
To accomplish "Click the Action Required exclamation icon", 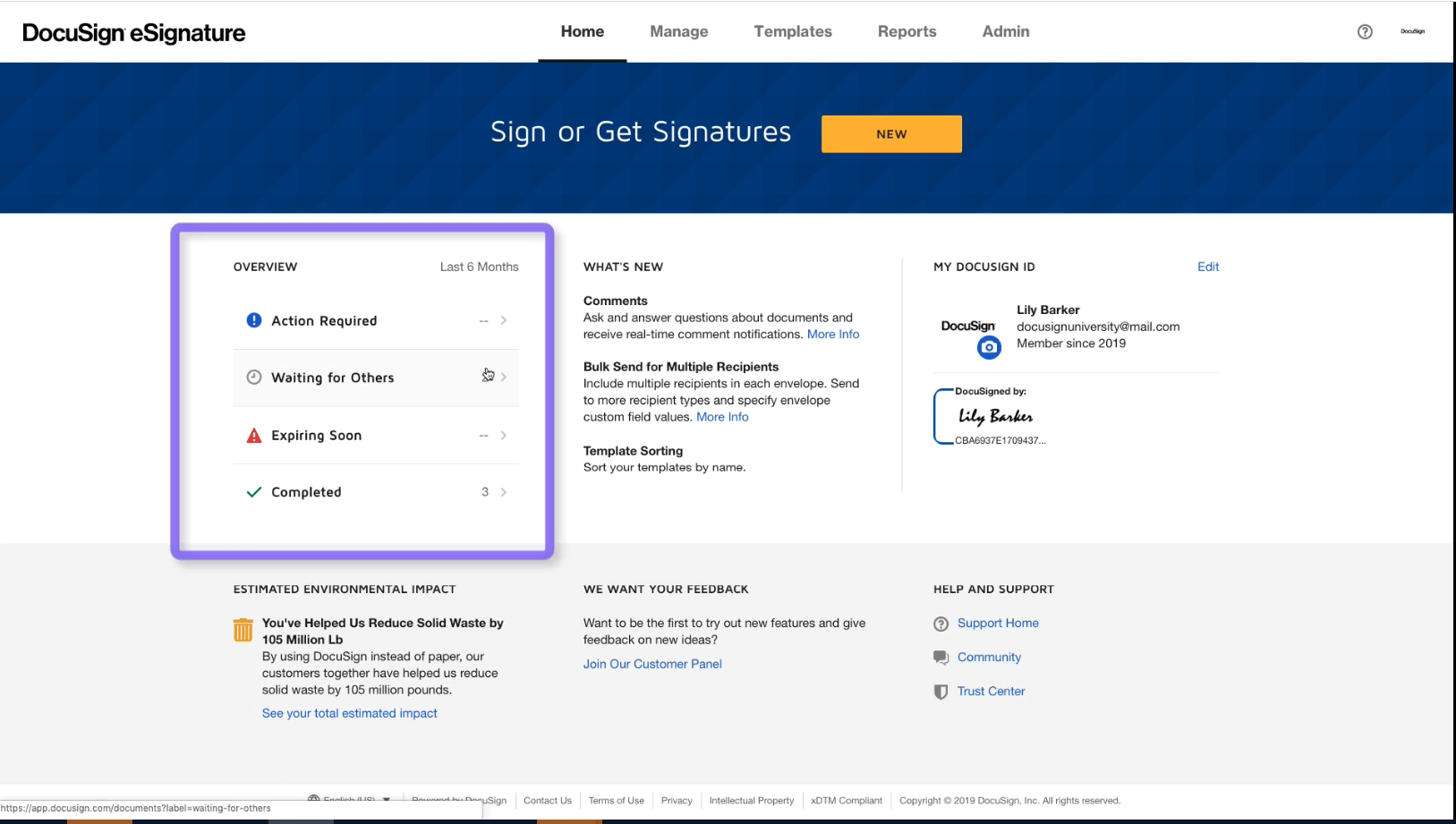I will [x=254, y=320].
